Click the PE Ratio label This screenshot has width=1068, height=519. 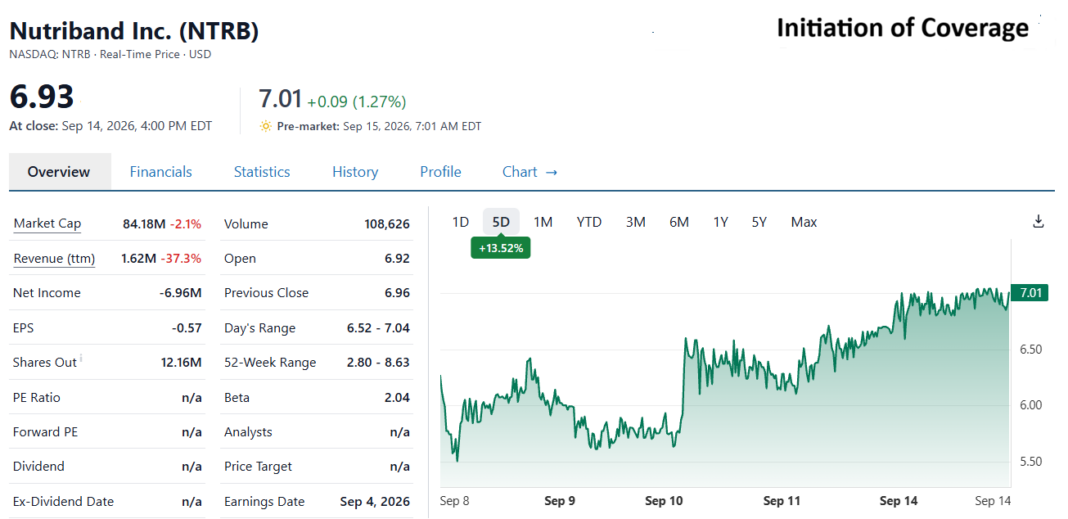[37, 398]
